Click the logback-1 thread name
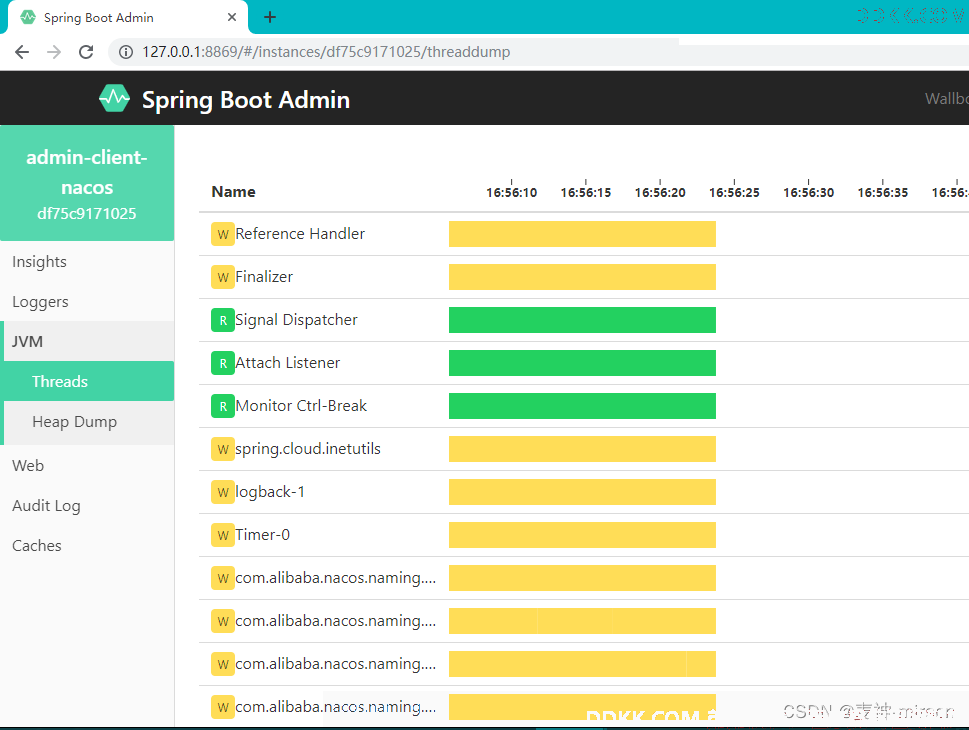This screenshot has width=969, height=730. [x=270, y=492]
